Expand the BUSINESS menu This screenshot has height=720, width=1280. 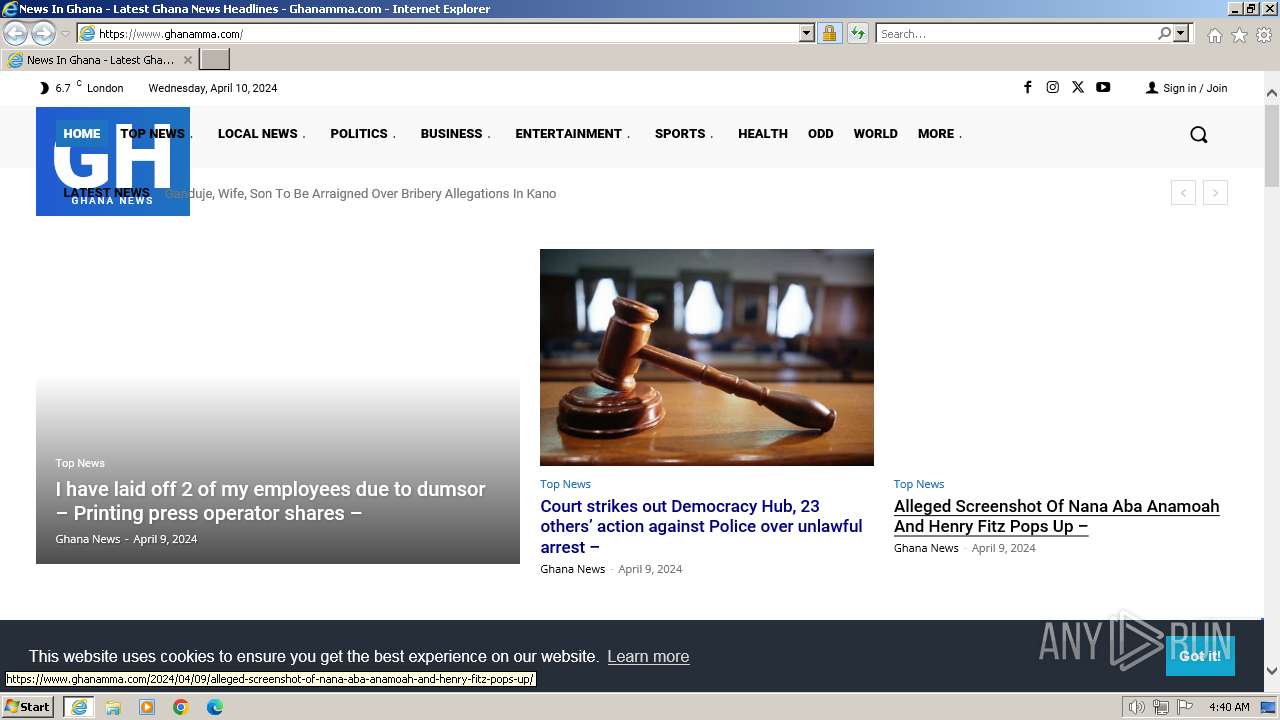pyautogui.click(x=455, y=133)
